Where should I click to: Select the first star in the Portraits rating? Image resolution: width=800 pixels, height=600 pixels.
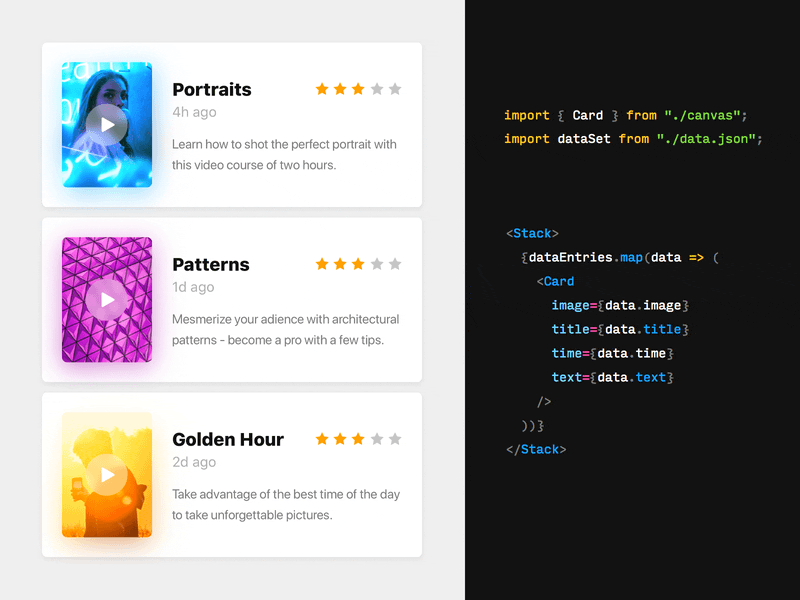coord(322,89)
